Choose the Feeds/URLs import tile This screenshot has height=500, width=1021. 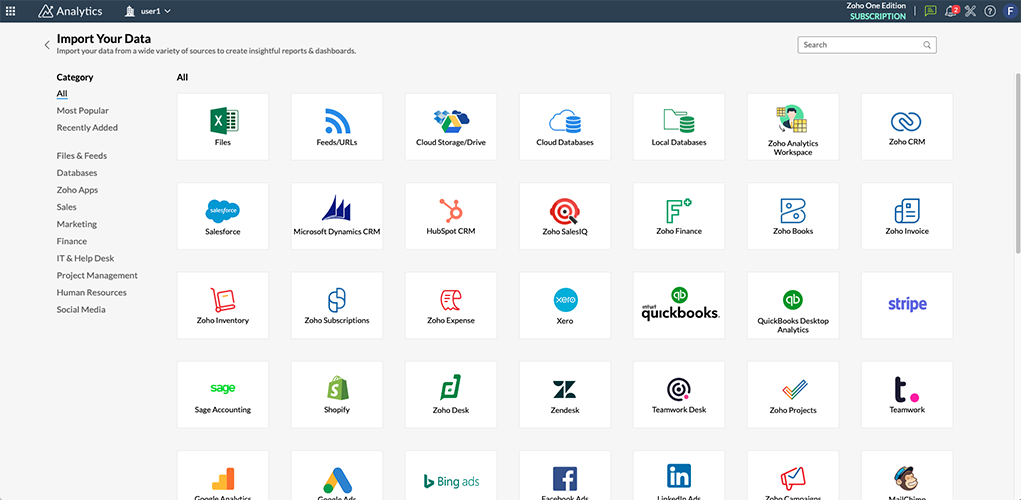pyautogui.click(x=337, y=127)
